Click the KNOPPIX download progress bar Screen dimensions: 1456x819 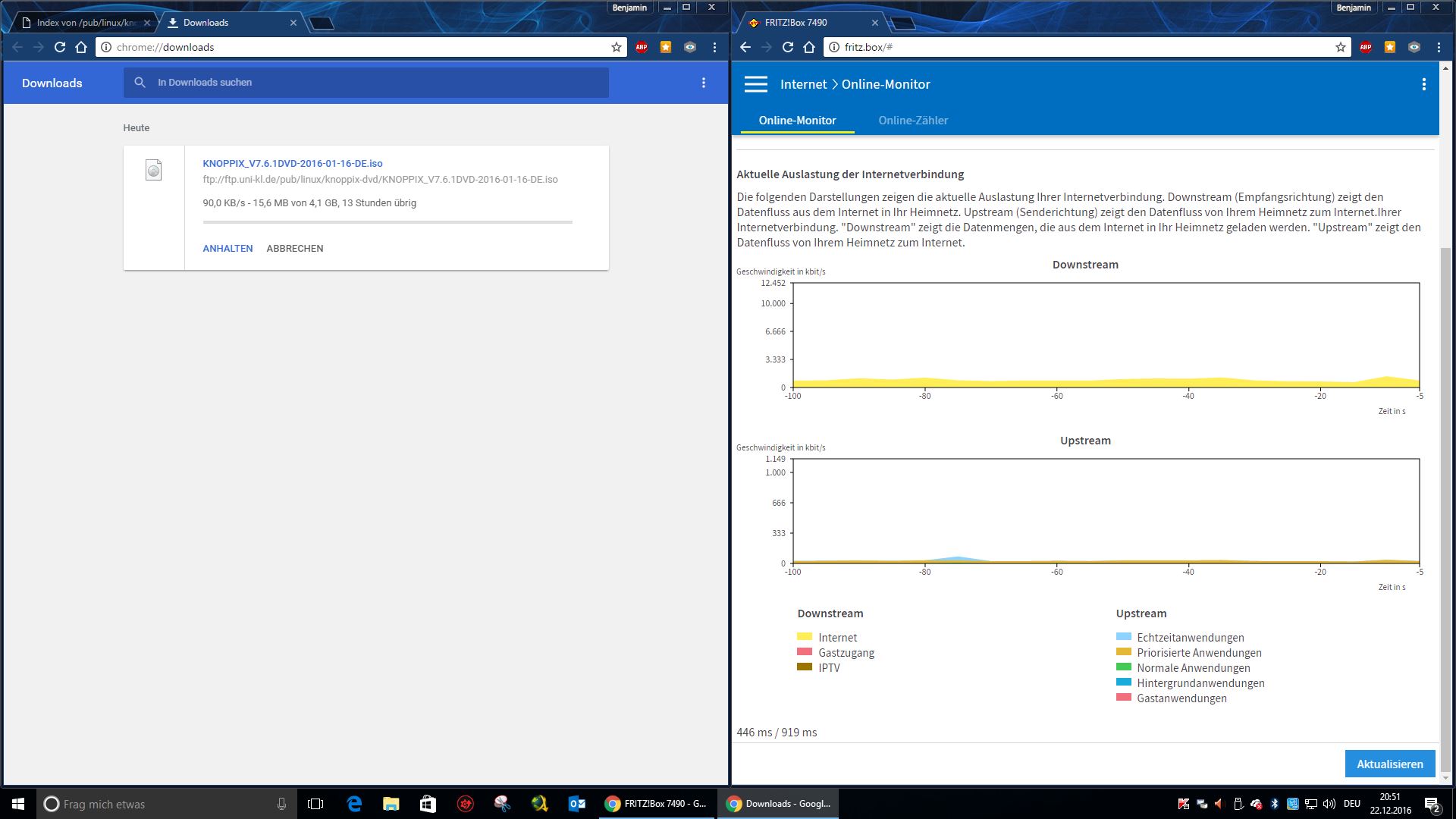(x=387, y=222)
